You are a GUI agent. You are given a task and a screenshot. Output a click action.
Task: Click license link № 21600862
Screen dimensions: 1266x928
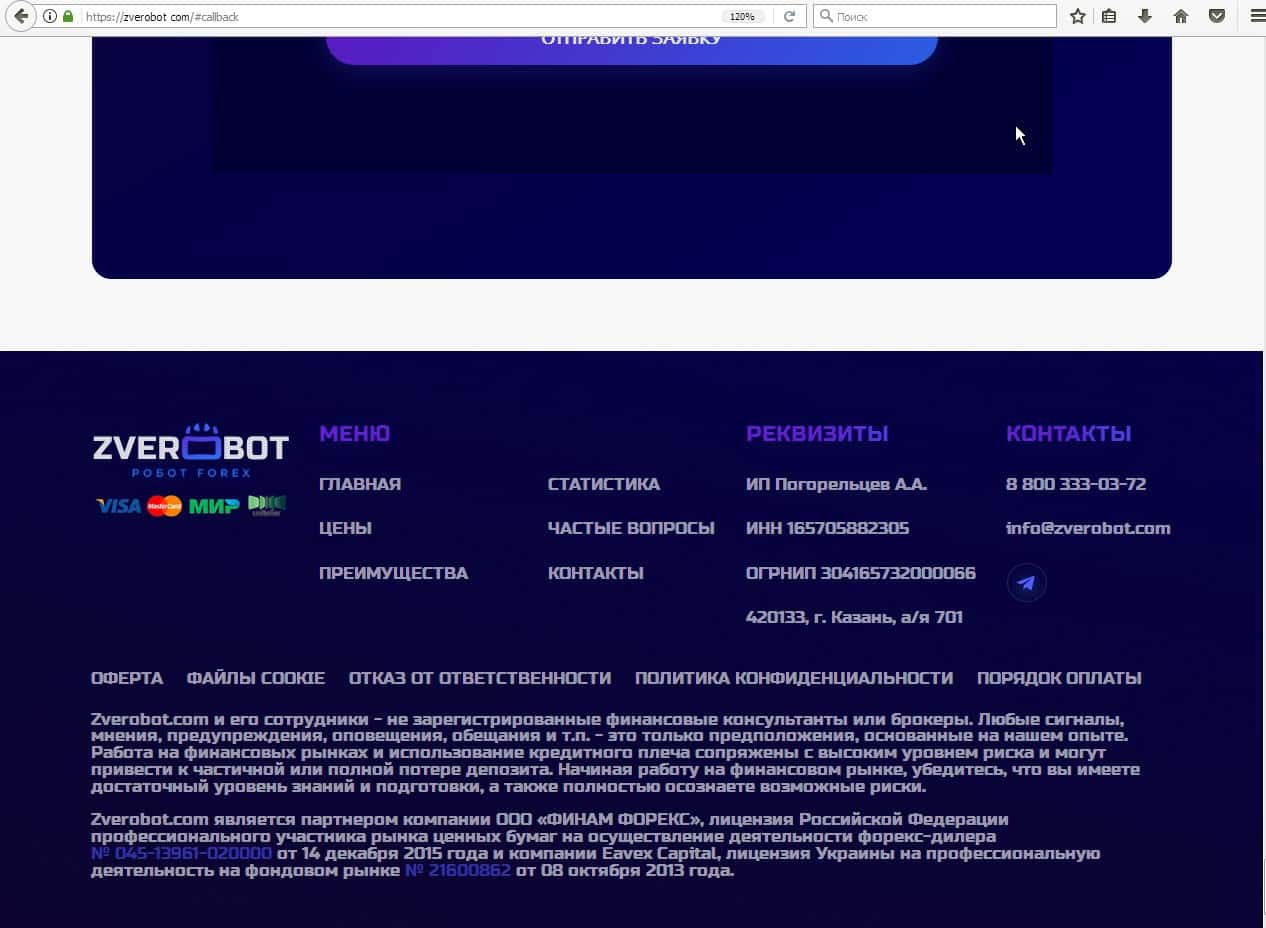[458, 870]
